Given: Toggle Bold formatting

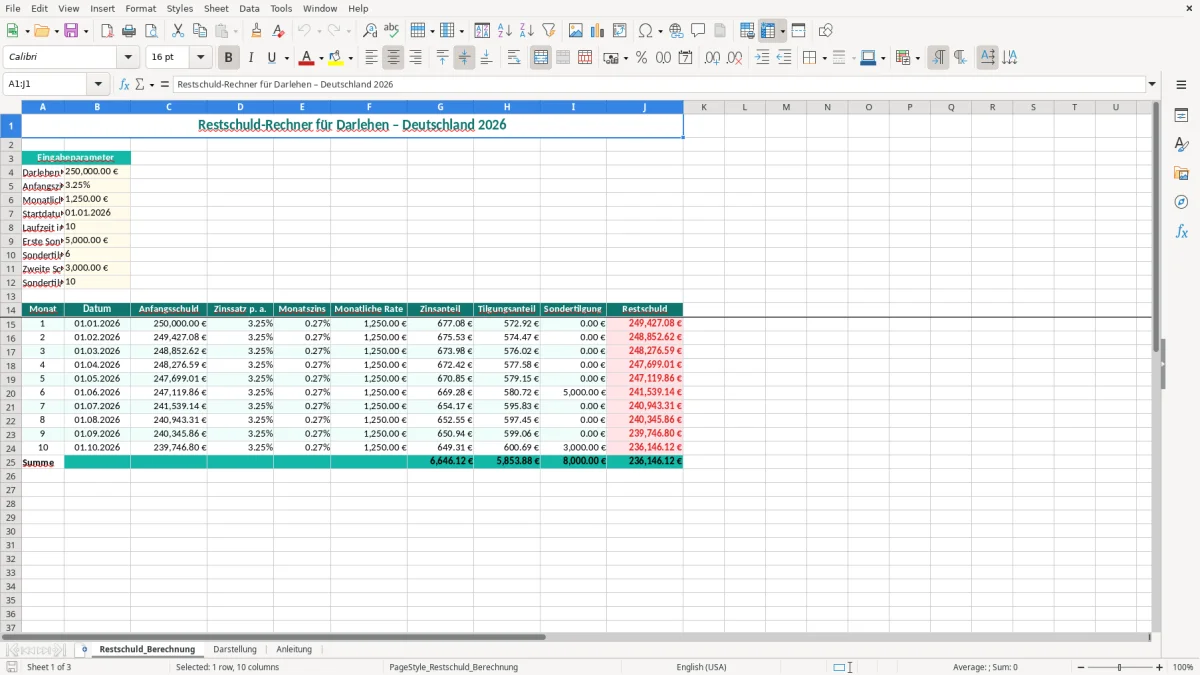Looking at the screenshot, I should coord(229,58).
